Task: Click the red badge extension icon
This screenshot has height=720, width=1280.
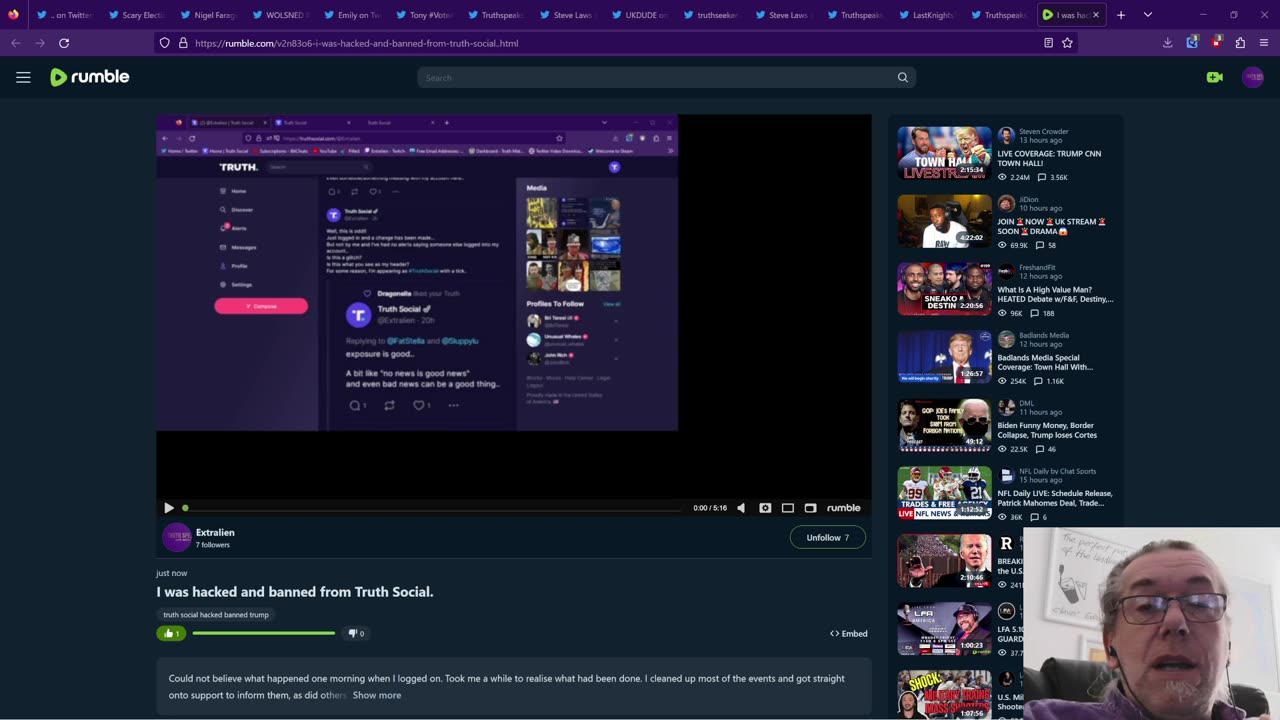Action: tap(1216, 43)
